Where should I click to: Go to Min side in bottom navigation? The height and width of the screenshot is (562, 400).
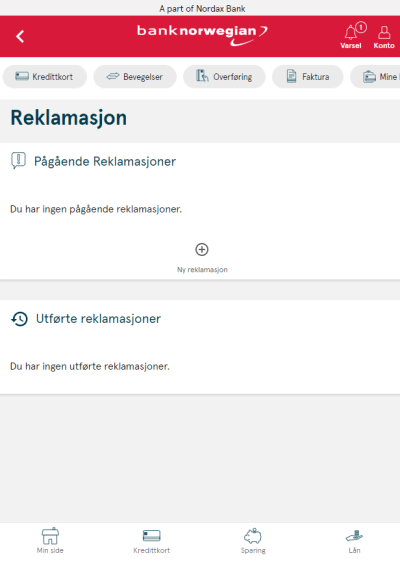click(50, 541)
